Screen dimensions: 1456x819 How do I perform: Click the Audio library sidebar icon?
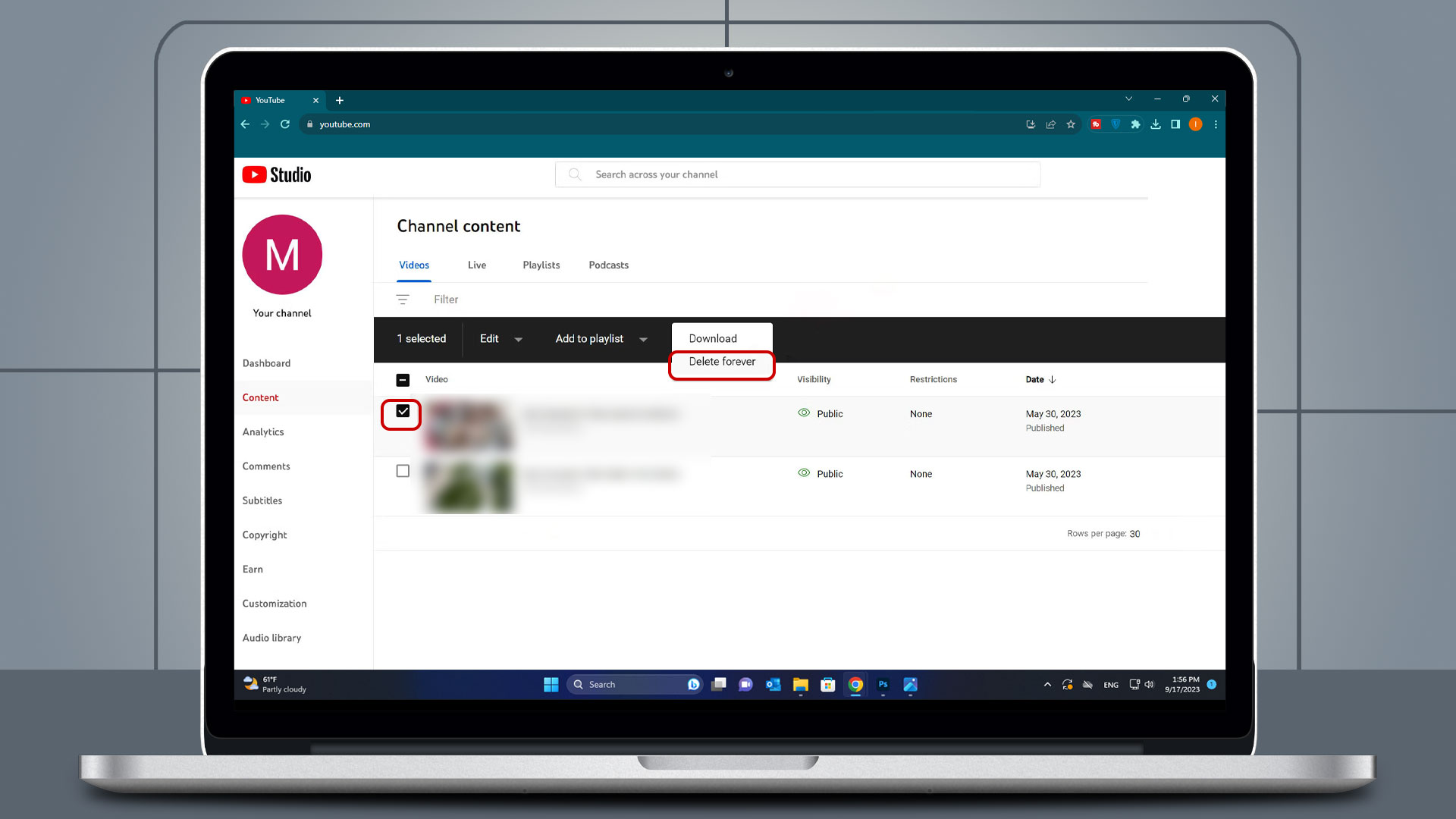272,637
